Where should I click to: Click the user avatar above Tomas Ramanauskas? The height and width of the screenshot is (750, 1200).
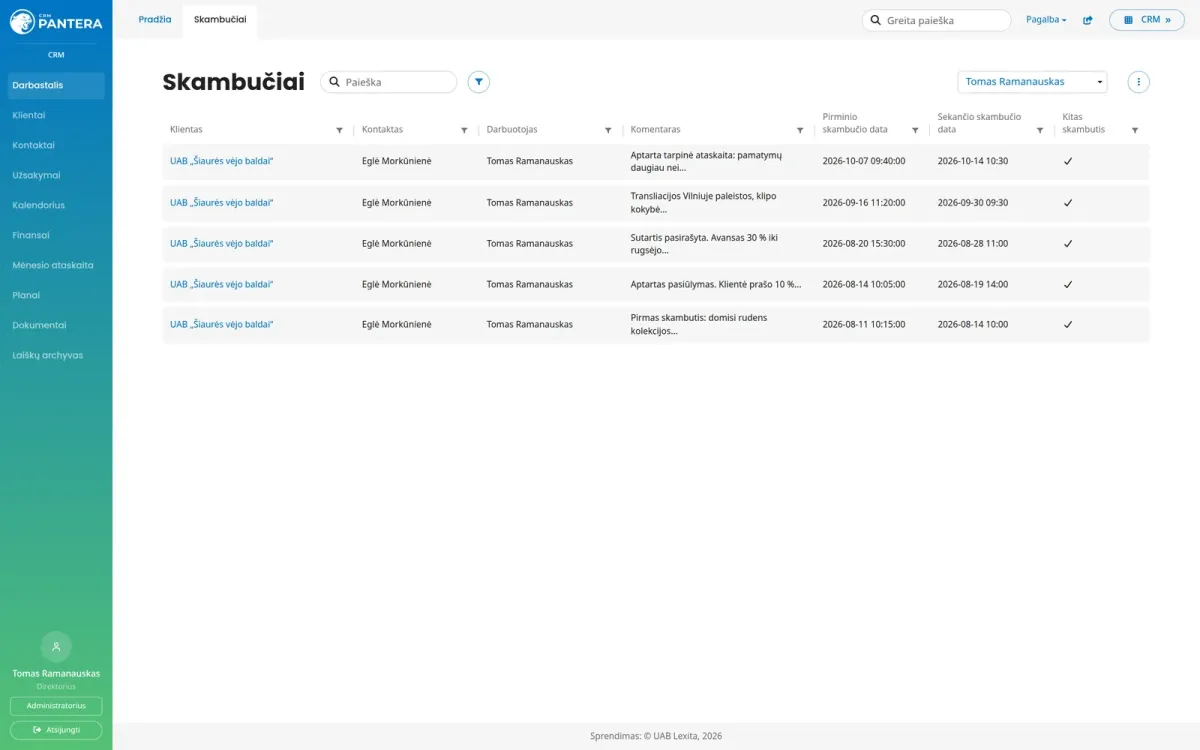coord(56,647)
